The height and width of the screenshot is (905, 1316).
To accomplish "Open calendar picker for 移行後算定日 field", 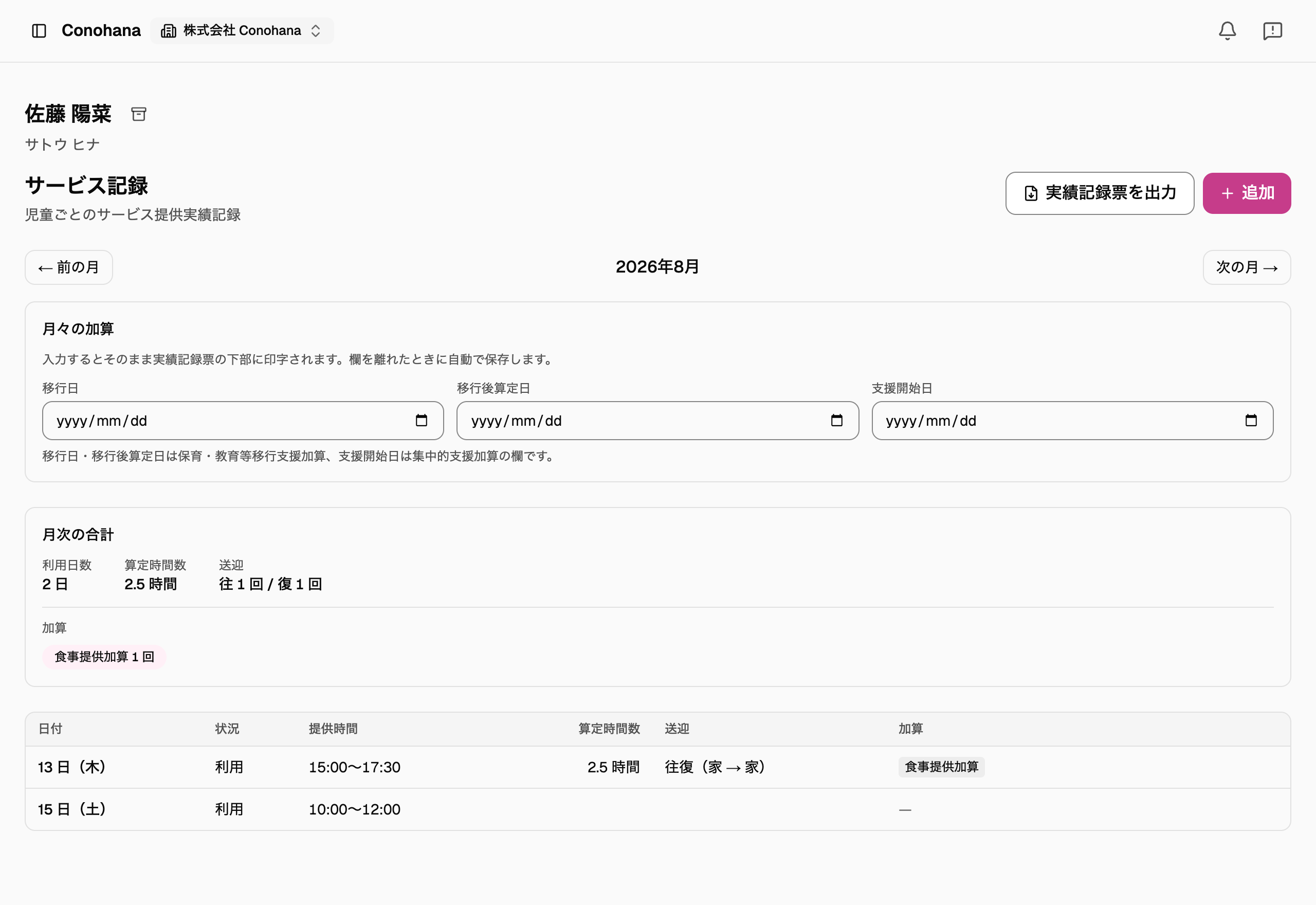I will point(836,420).
